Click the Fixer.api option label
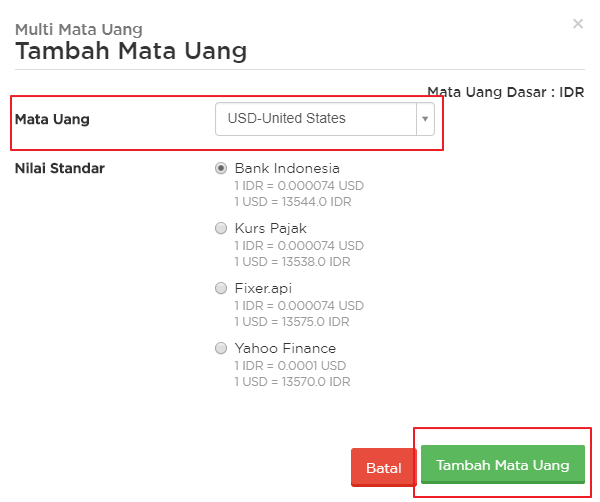Image resolution: width=600 pixels, height=502 pixels. (x=263, y=288)
